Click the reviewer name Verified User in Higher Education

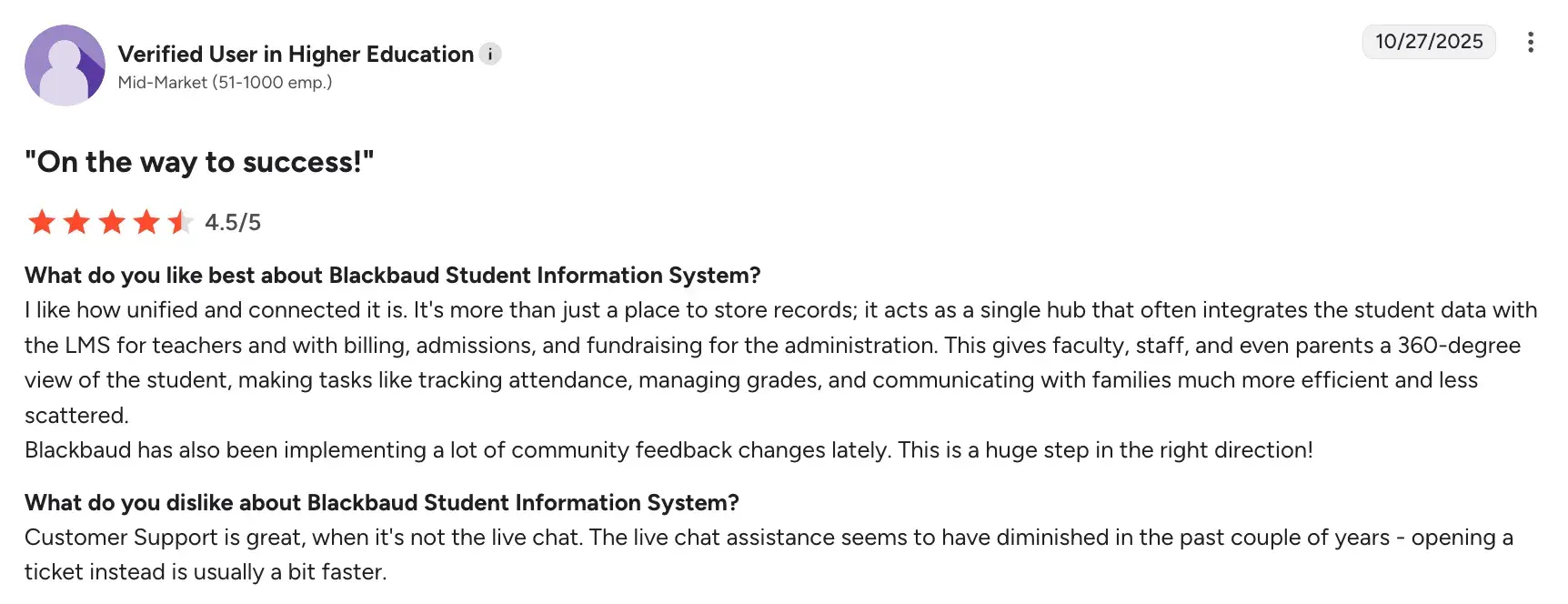click(295, 54)
